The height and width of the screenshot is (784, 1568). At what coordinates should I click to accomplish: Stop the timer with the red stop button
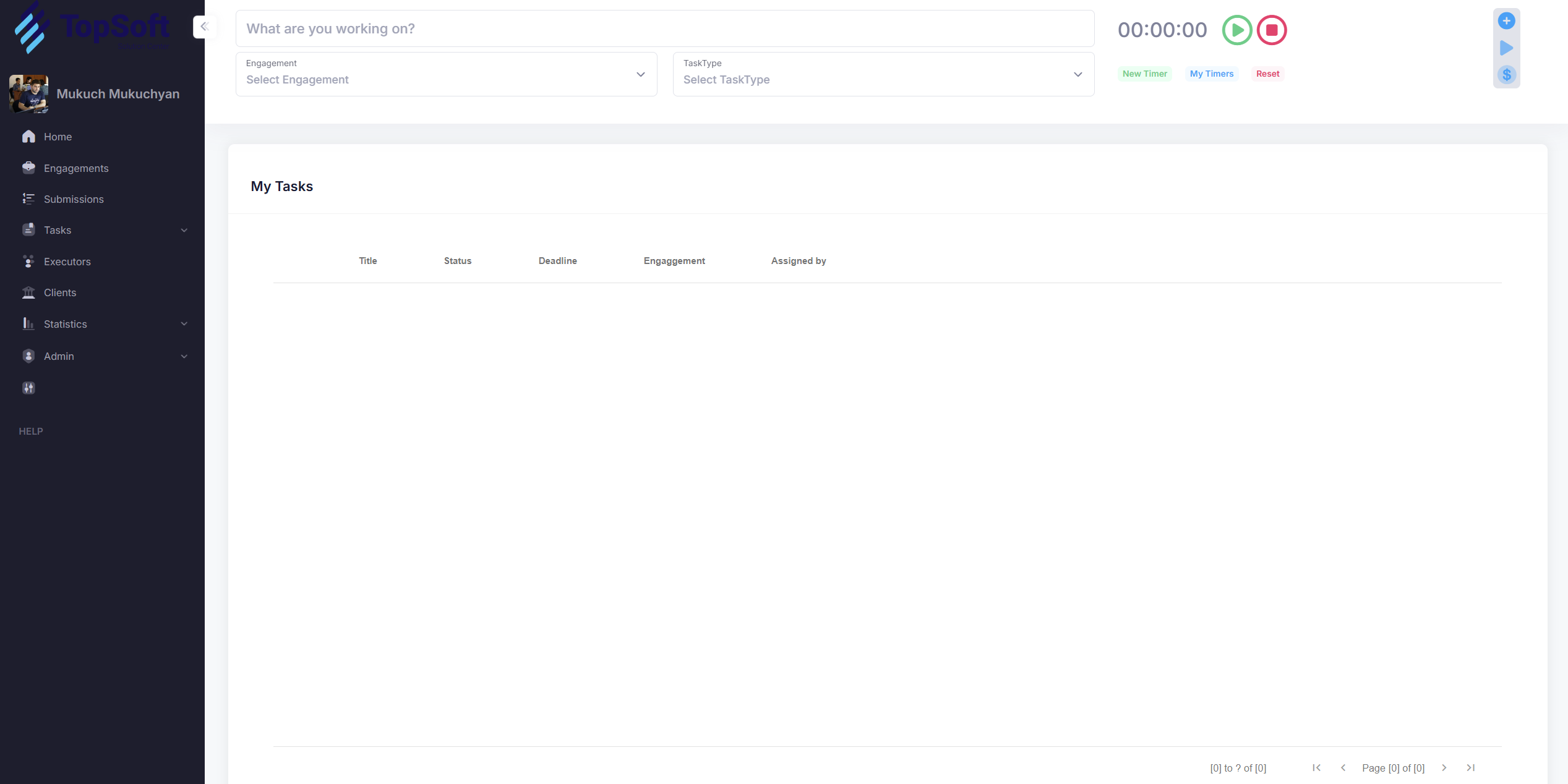(x=1271, y=30)
